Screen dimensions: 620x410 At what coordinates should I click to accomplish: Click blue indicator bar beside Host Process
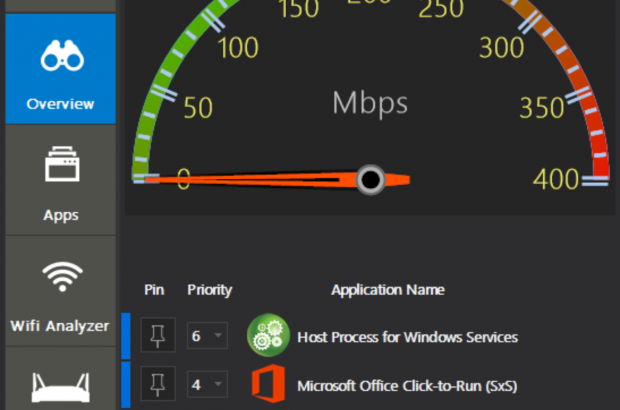126,336
